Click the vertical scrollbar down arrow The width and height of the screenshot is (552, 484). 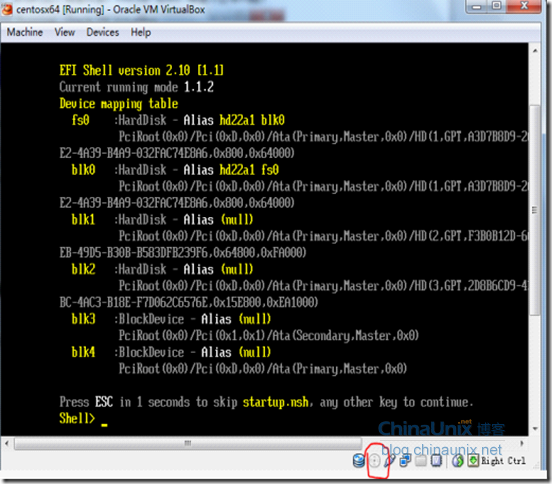coord(535,429)
